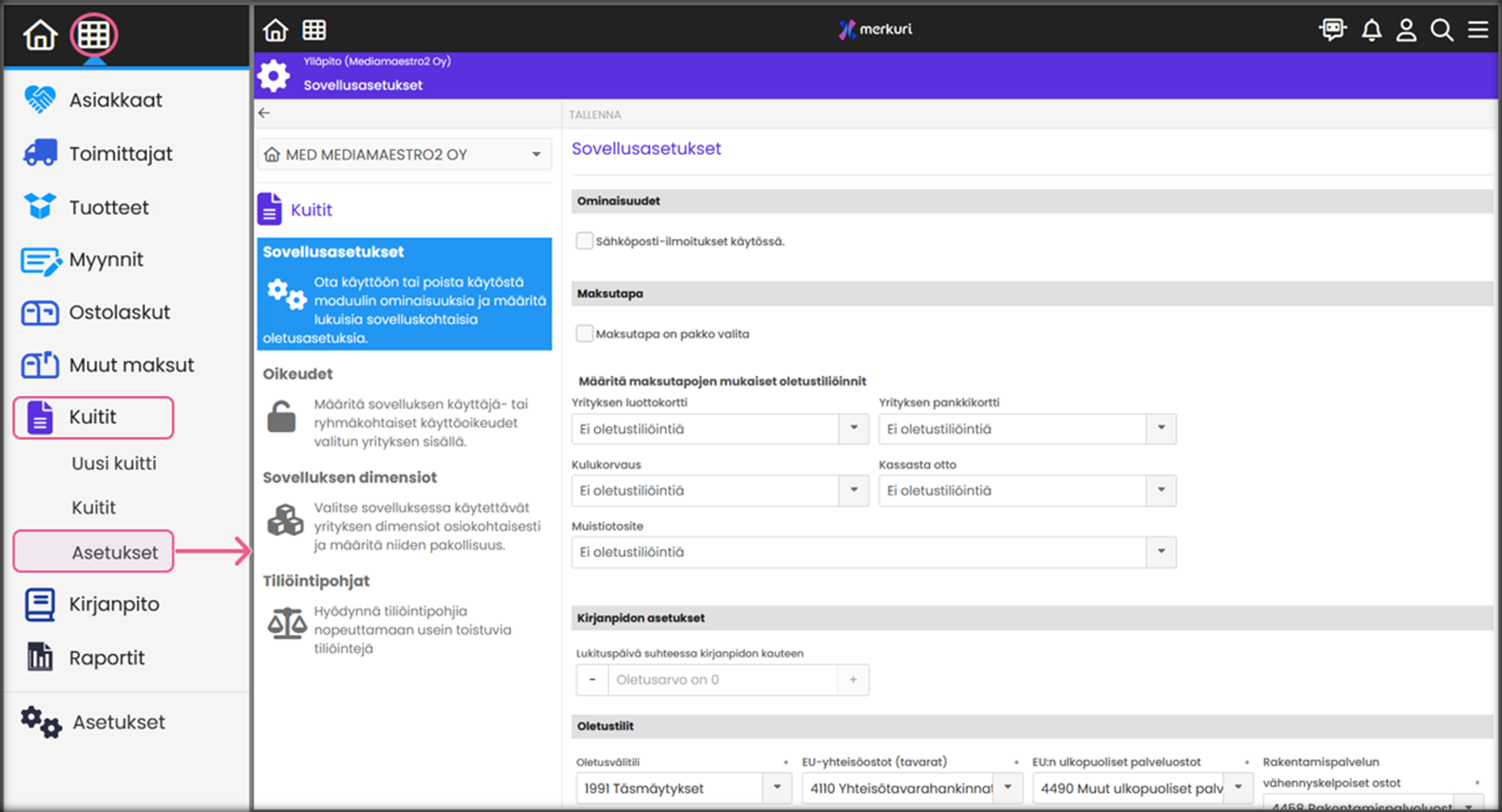Expand the Yrityksen luottokortti dropdown

point(853,429)
